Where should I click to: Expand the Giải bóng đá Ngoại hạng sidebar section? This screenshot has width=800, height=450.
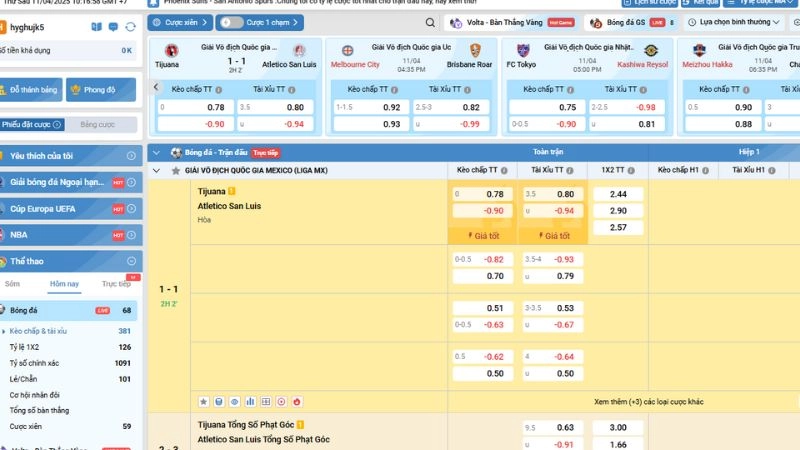(x=131, y=182)
